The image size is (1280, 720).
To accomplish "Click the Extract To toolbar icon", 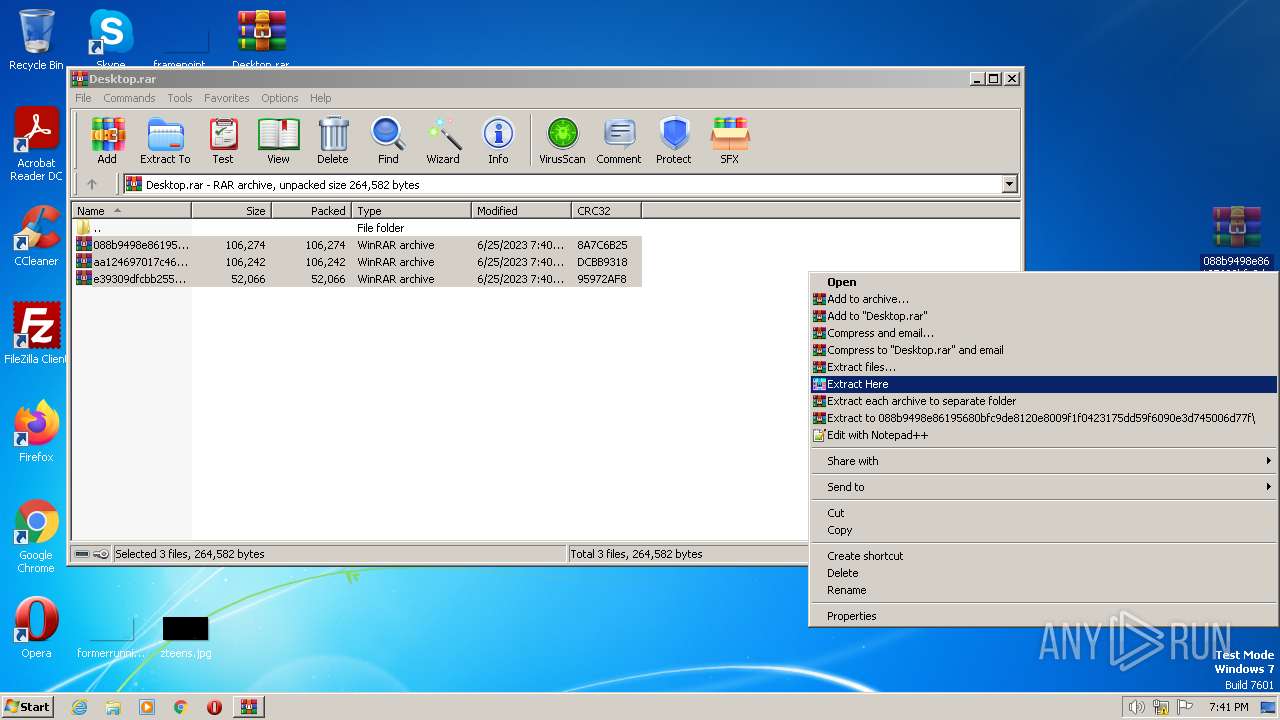I will click(x=165, y=140).
